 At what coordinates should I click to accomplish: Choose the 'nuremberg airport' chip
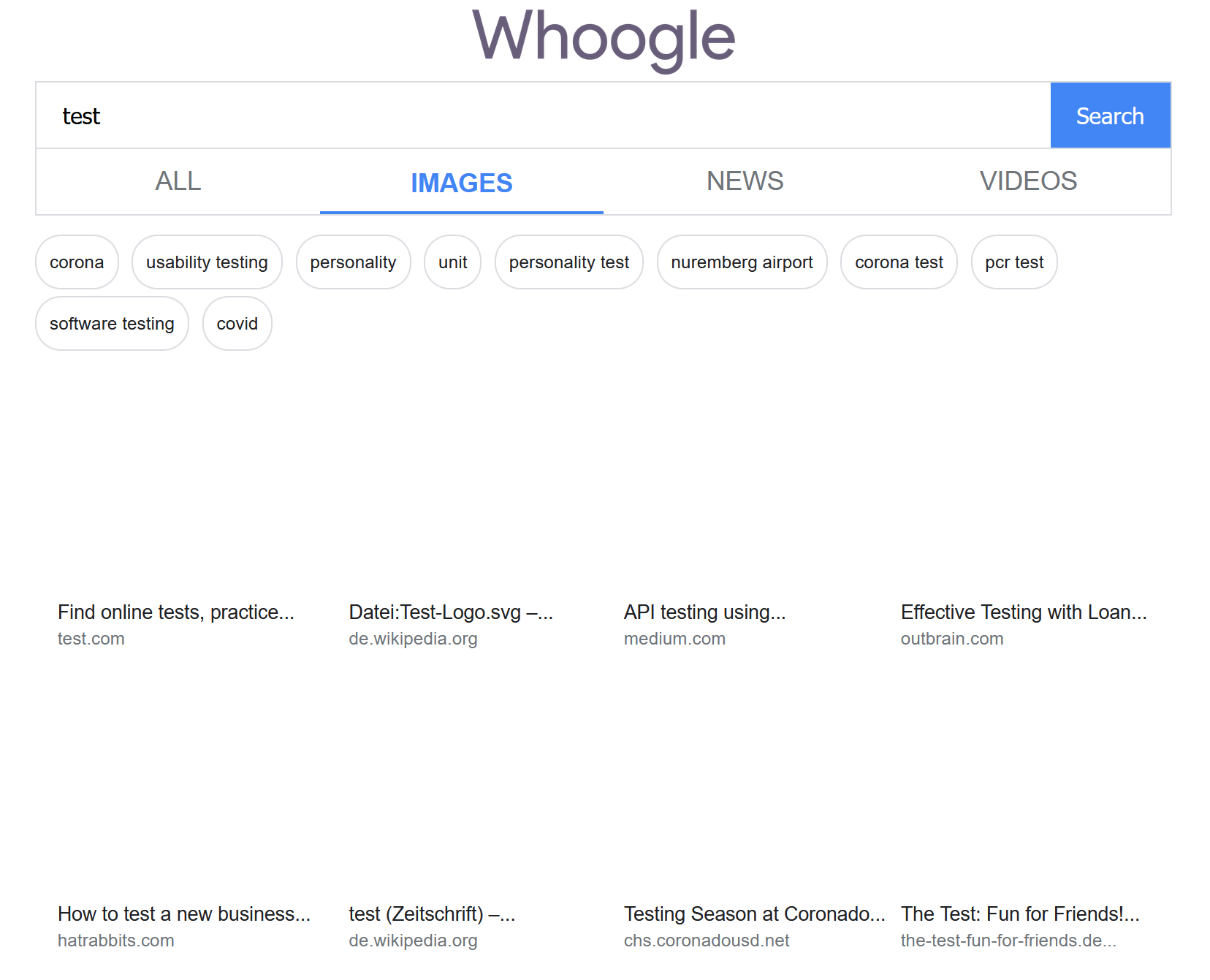click(x=742, y=262)
